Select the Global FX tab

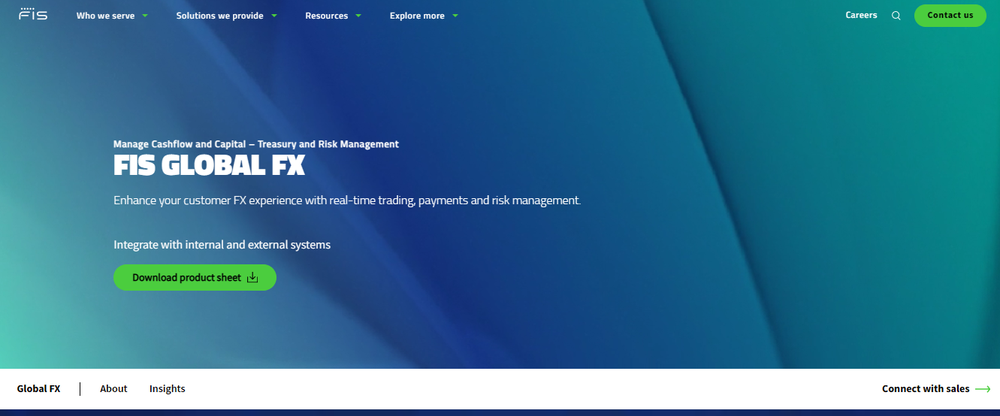[x=39, y=389]
